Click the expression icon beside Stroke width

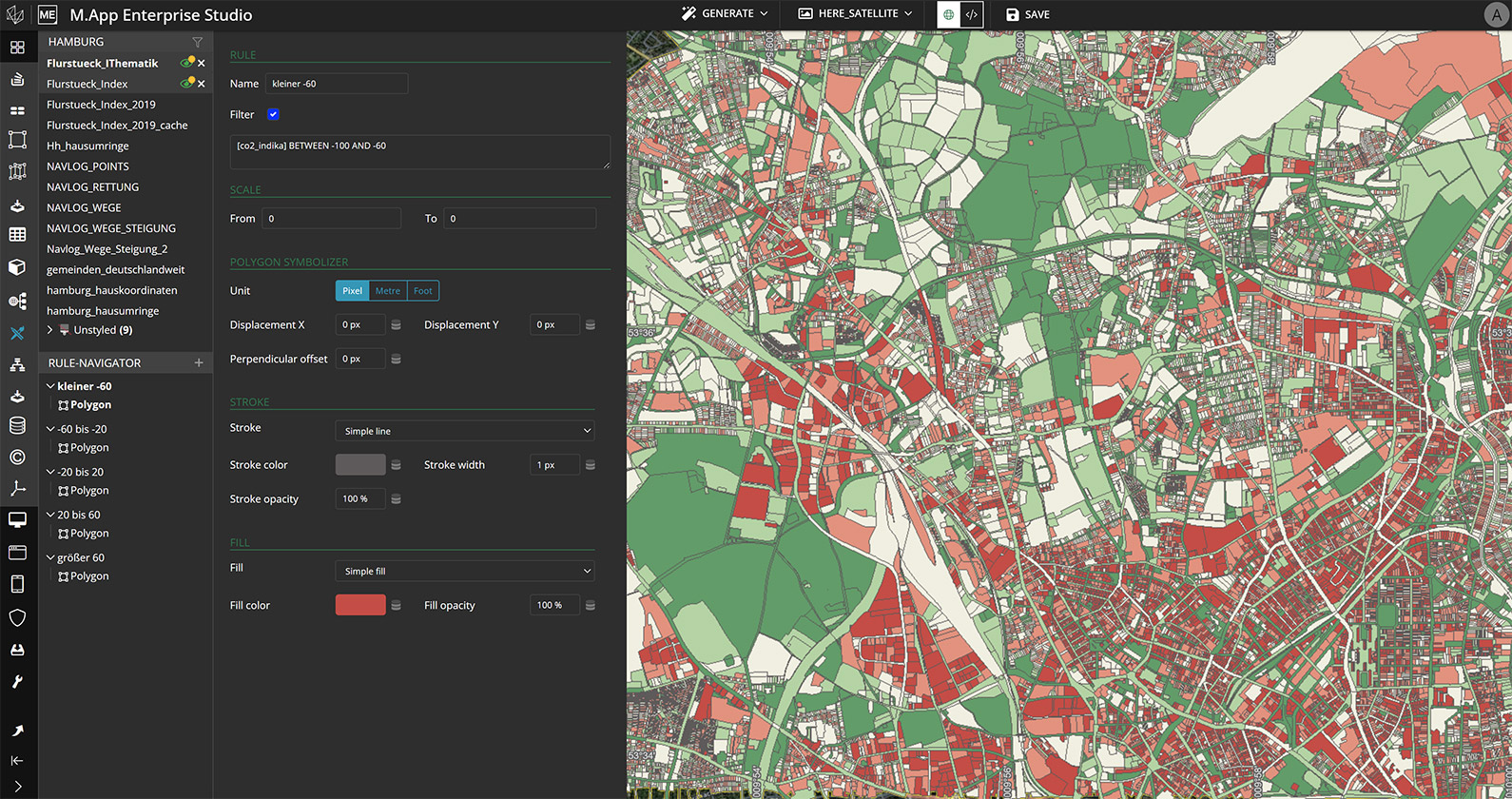(591, 465)
